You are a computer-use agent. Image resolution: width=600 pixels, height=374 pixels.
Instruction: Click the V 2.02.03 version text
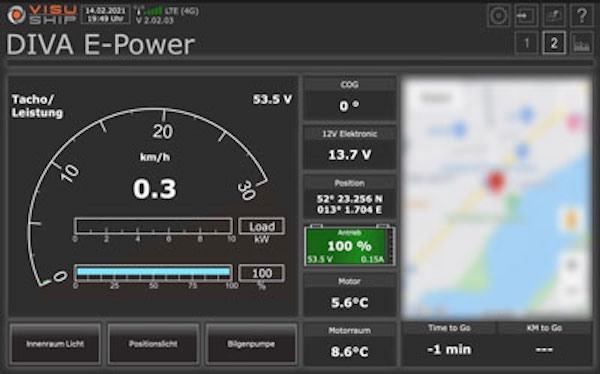[155, 20]
